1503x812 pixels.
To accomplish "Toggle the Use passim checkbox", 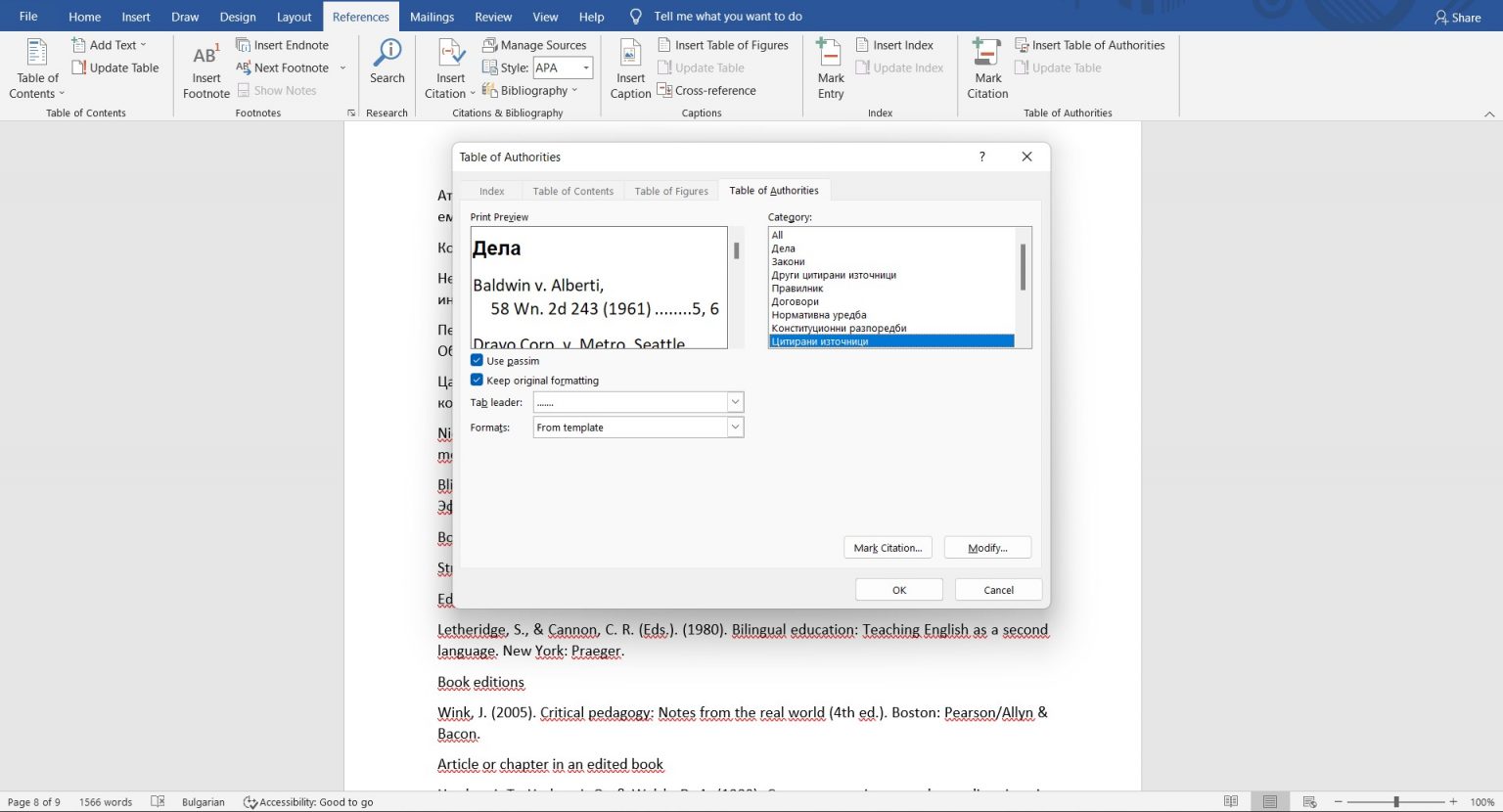I will tap(477, 360).
